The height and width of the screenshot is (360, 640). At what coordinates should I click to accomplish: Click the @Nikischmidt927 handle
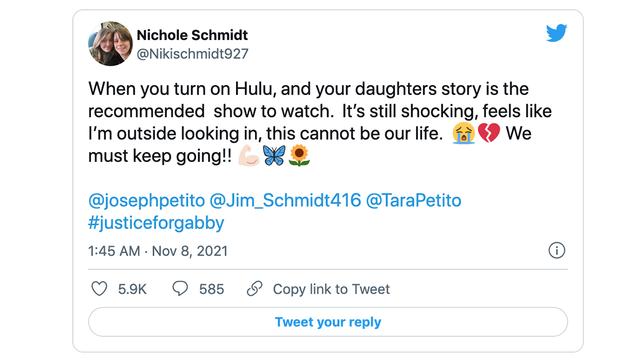(192, 53)
